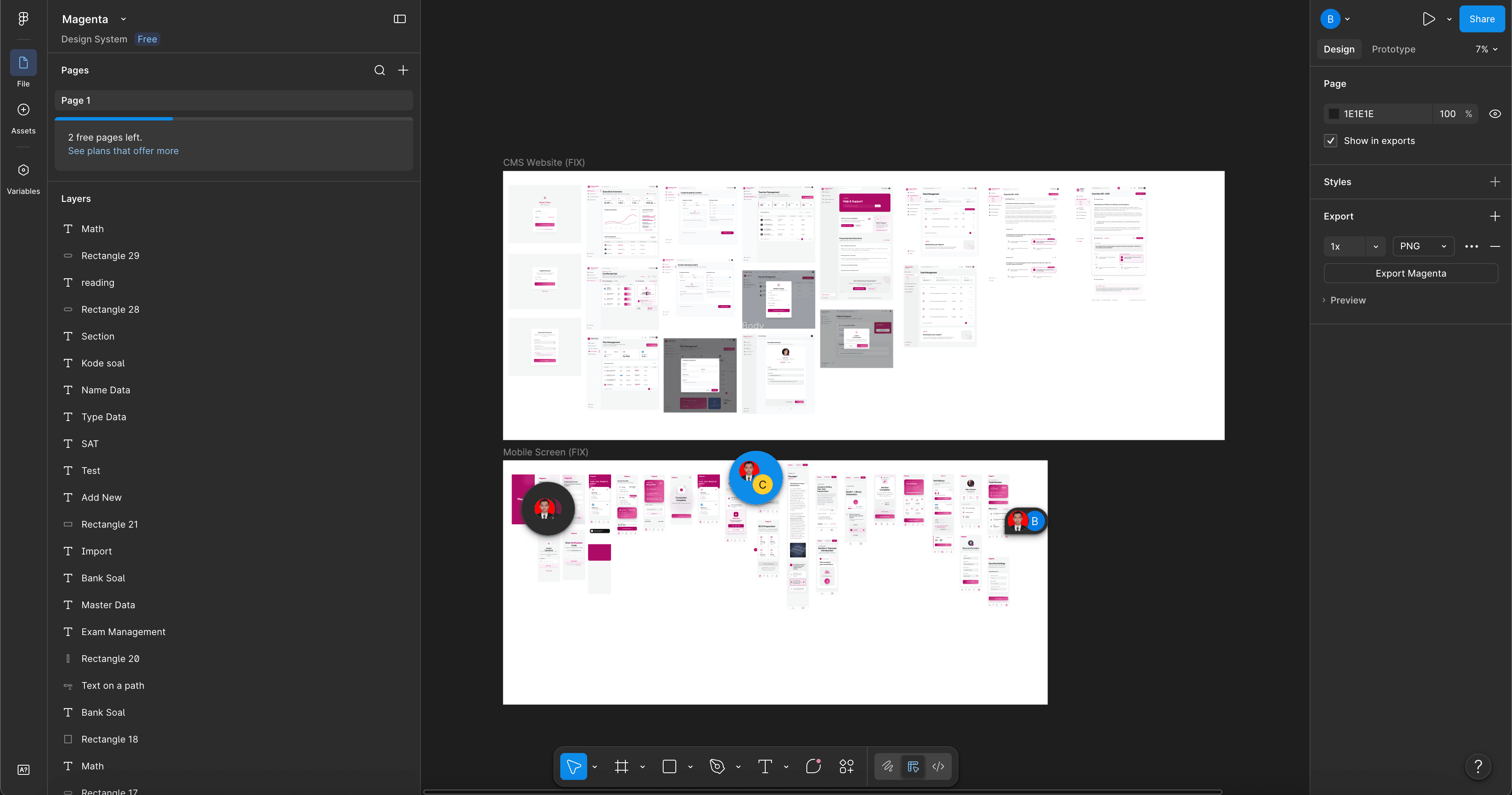
Task: Open the Move tool options chevron
Action: (x=595, y=767)
